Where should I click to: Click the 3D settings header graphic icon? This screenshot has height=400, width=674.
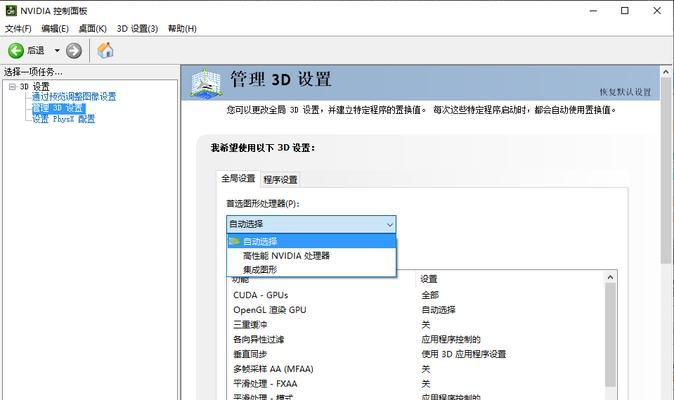206,82
